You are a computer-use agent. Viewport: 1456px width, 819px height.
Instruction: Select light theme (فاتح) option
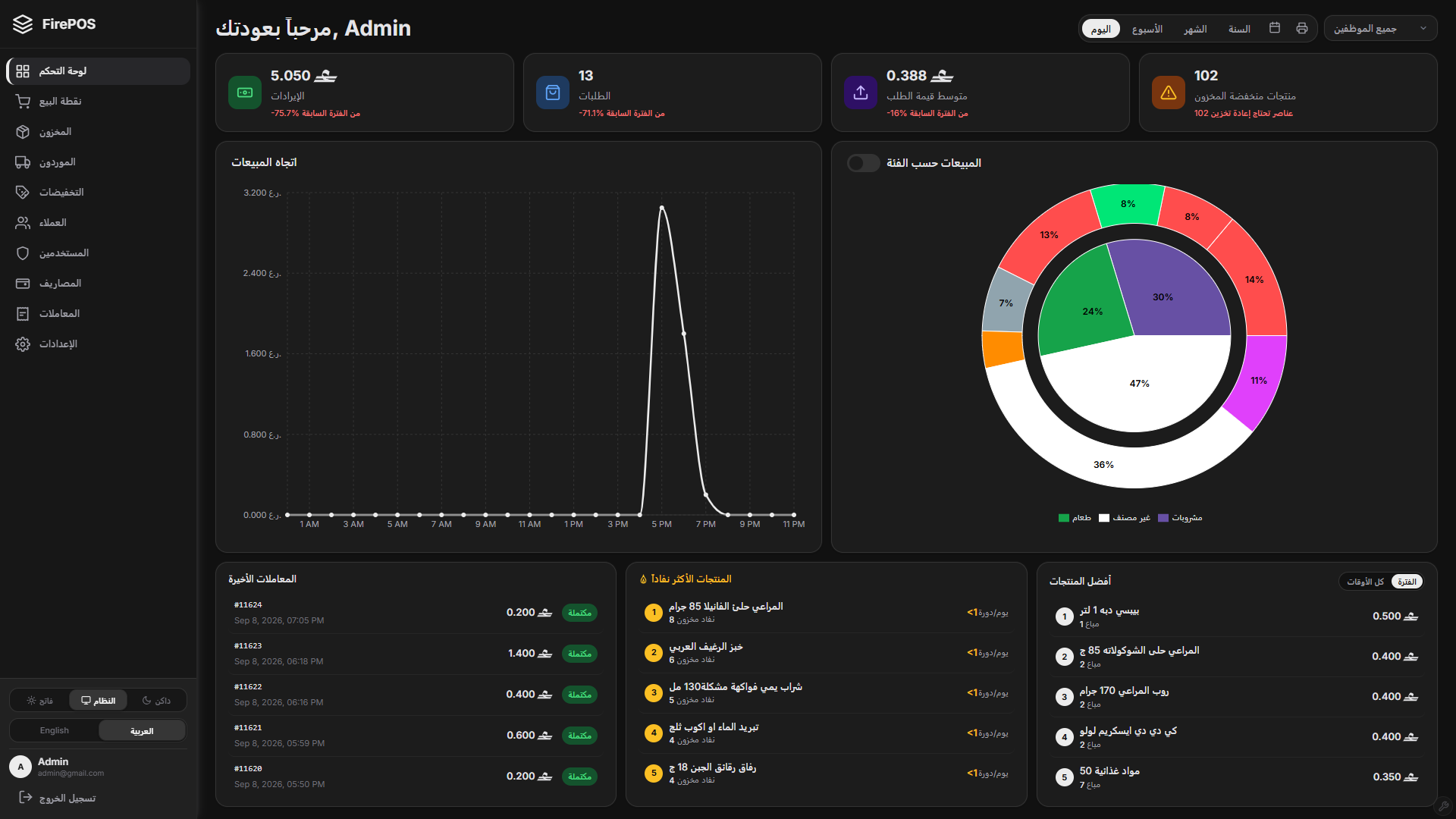[x=39, y=701]
